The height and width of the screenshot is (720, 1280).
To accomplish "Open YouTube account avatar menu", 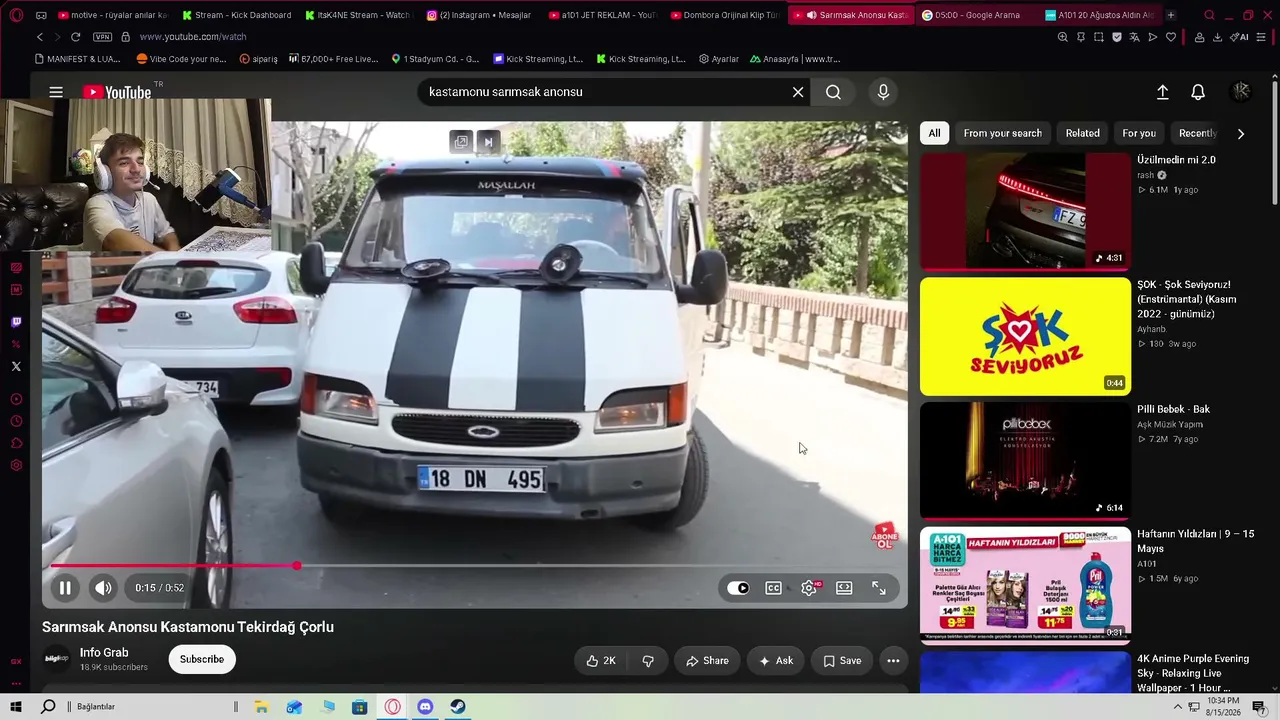I will 1241,92.
